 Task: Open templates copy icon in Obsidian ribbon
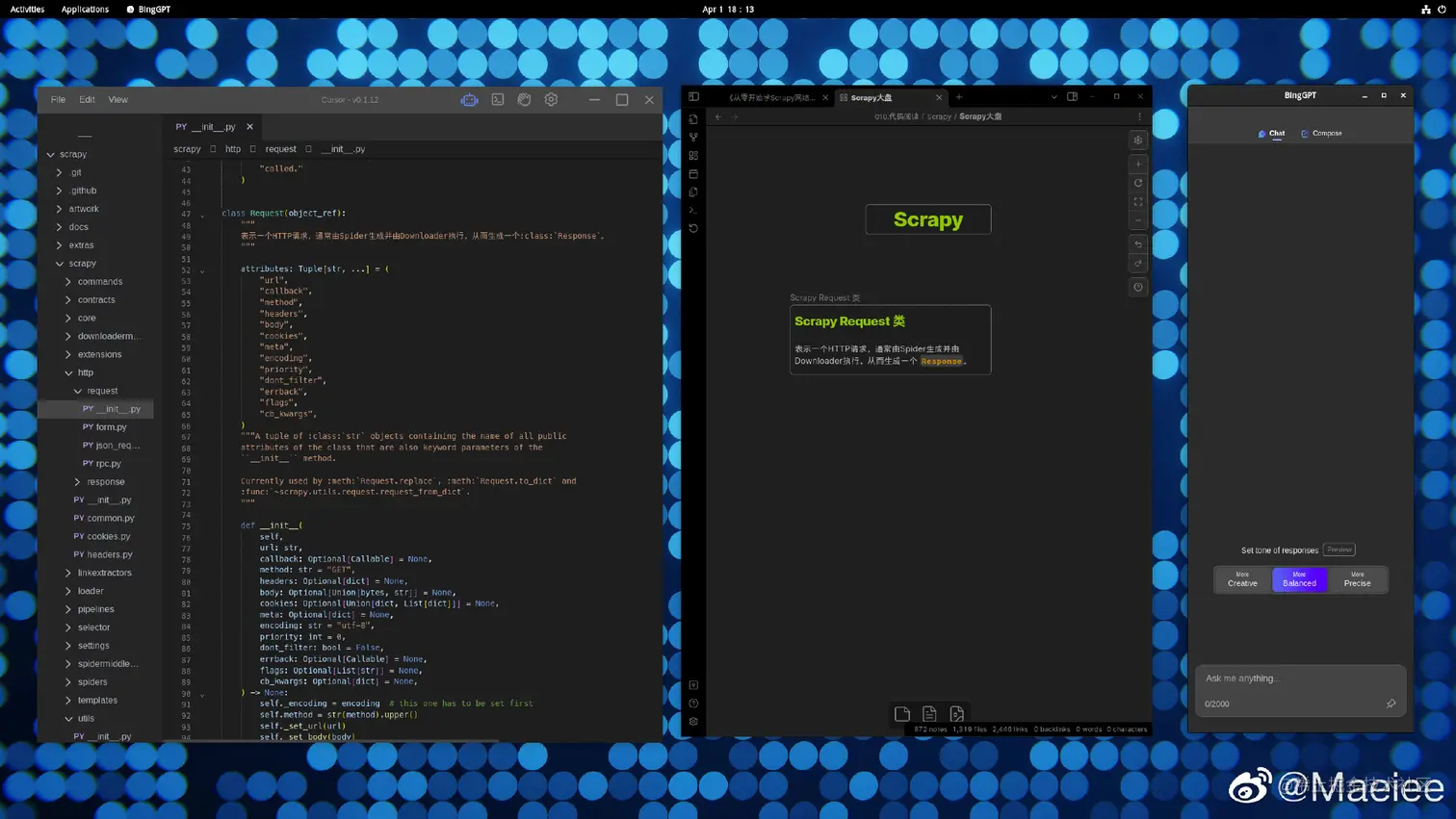693,192
